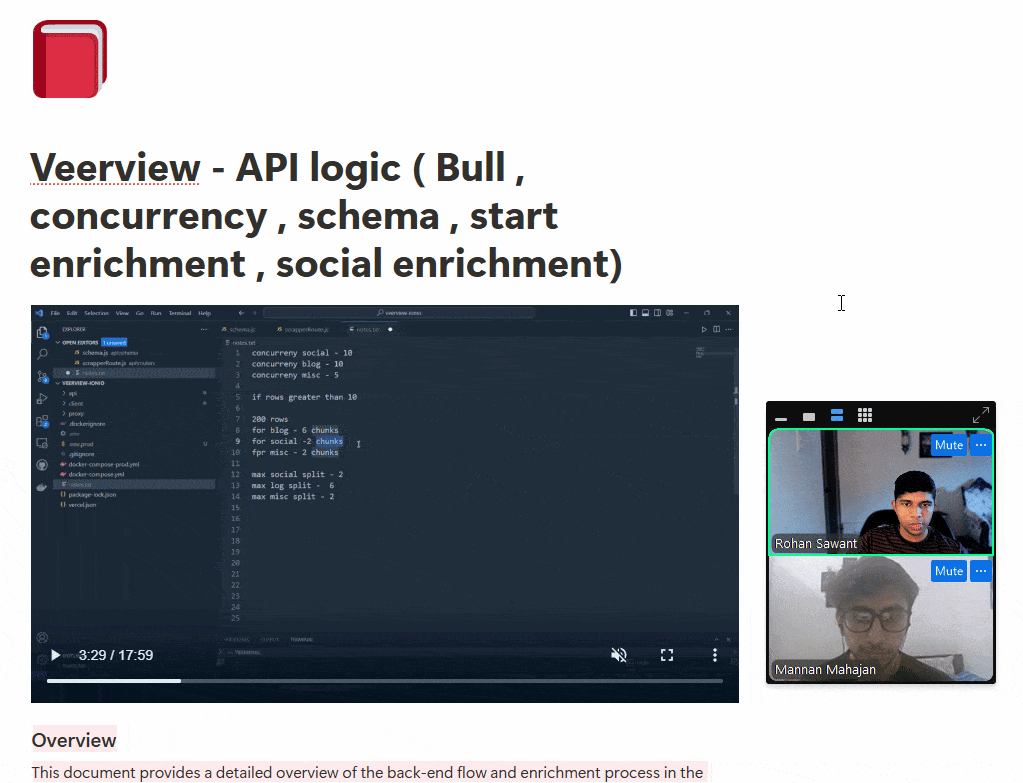This screenshot has width=1023, height=783.
Task: Open the File menu in VS Code
Action: pyautogui.click(x=55, y=313)
